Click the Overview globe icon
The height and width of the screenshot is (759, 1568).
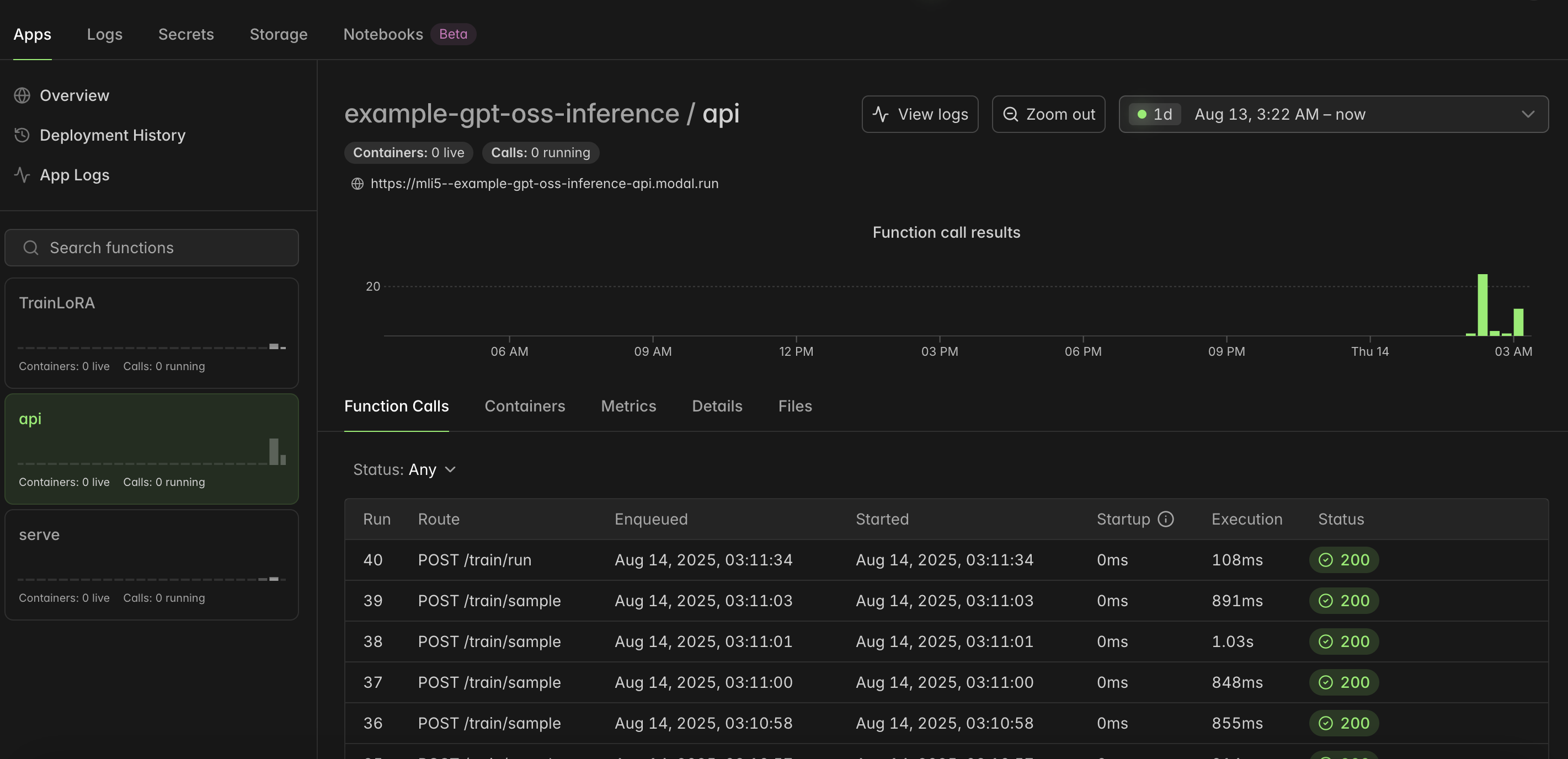click(22, 95)
